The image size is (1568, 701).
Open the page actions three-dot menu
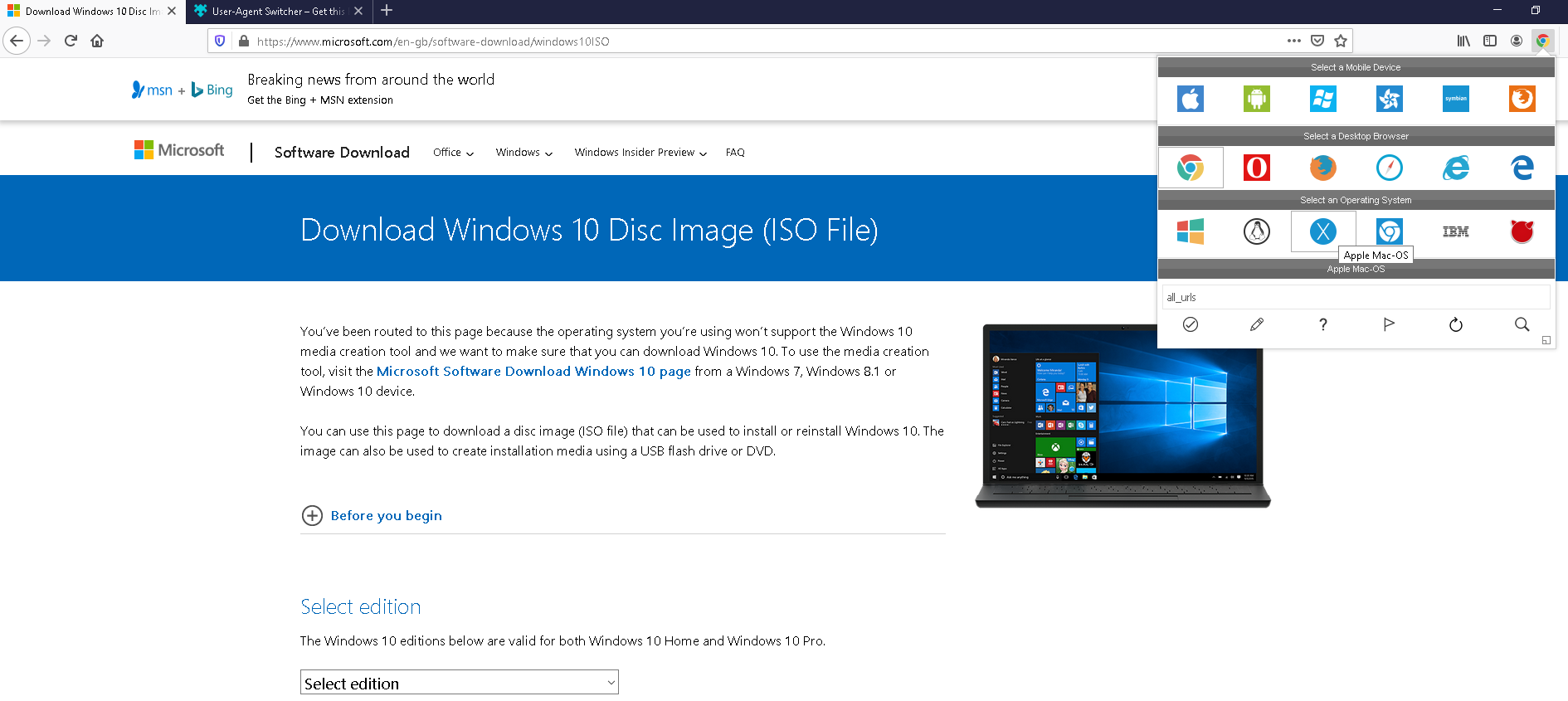[1294, 41]
